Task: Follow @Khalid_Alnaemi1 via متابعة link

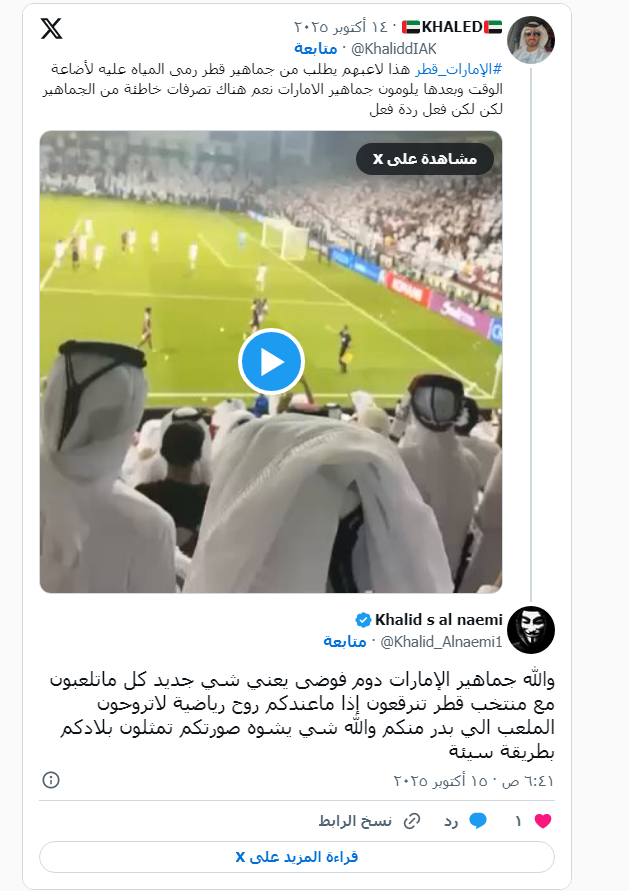Action: 345,642
